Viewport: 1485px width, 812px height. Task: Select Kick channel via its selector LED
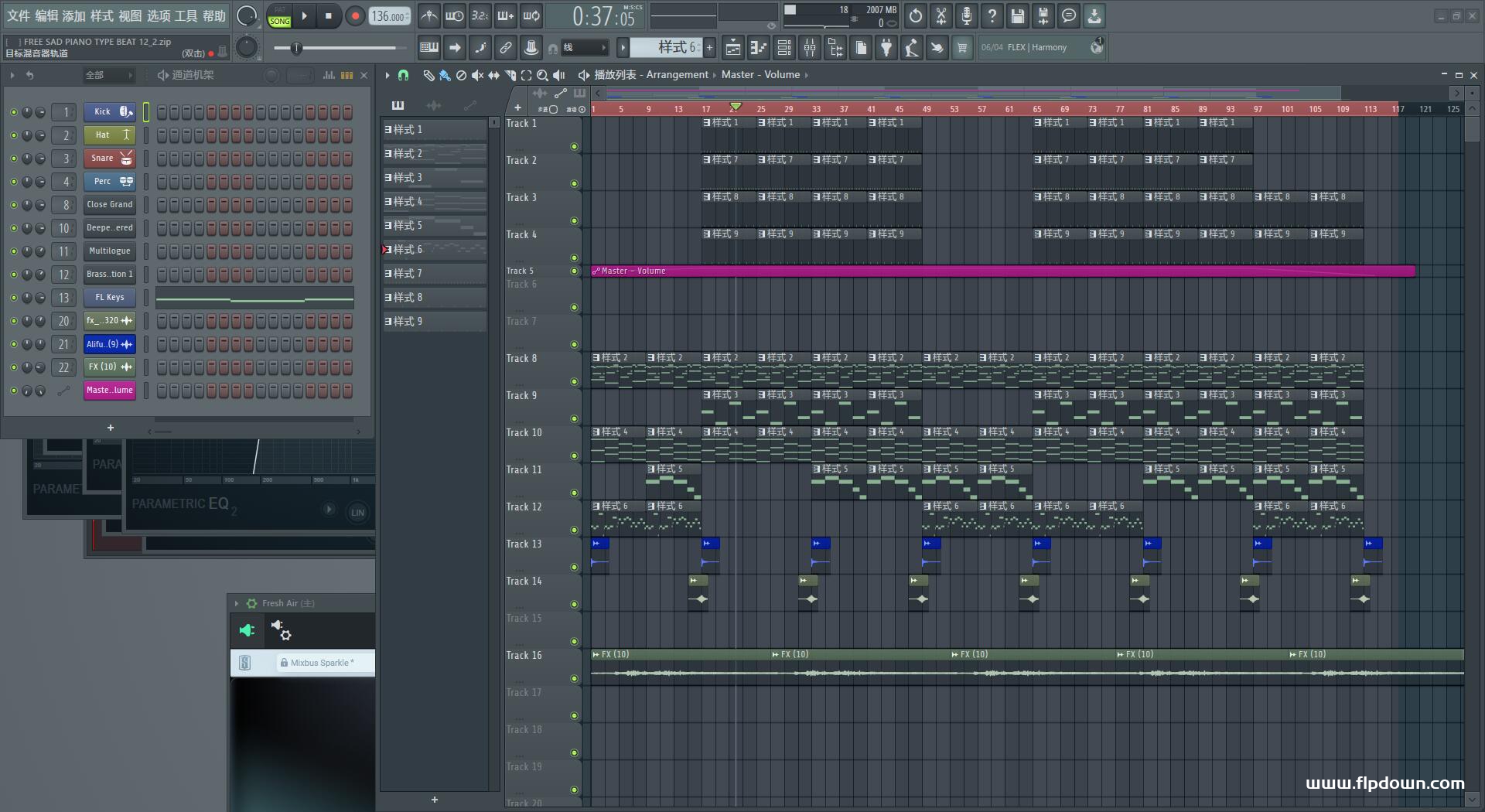click(145, 112)
